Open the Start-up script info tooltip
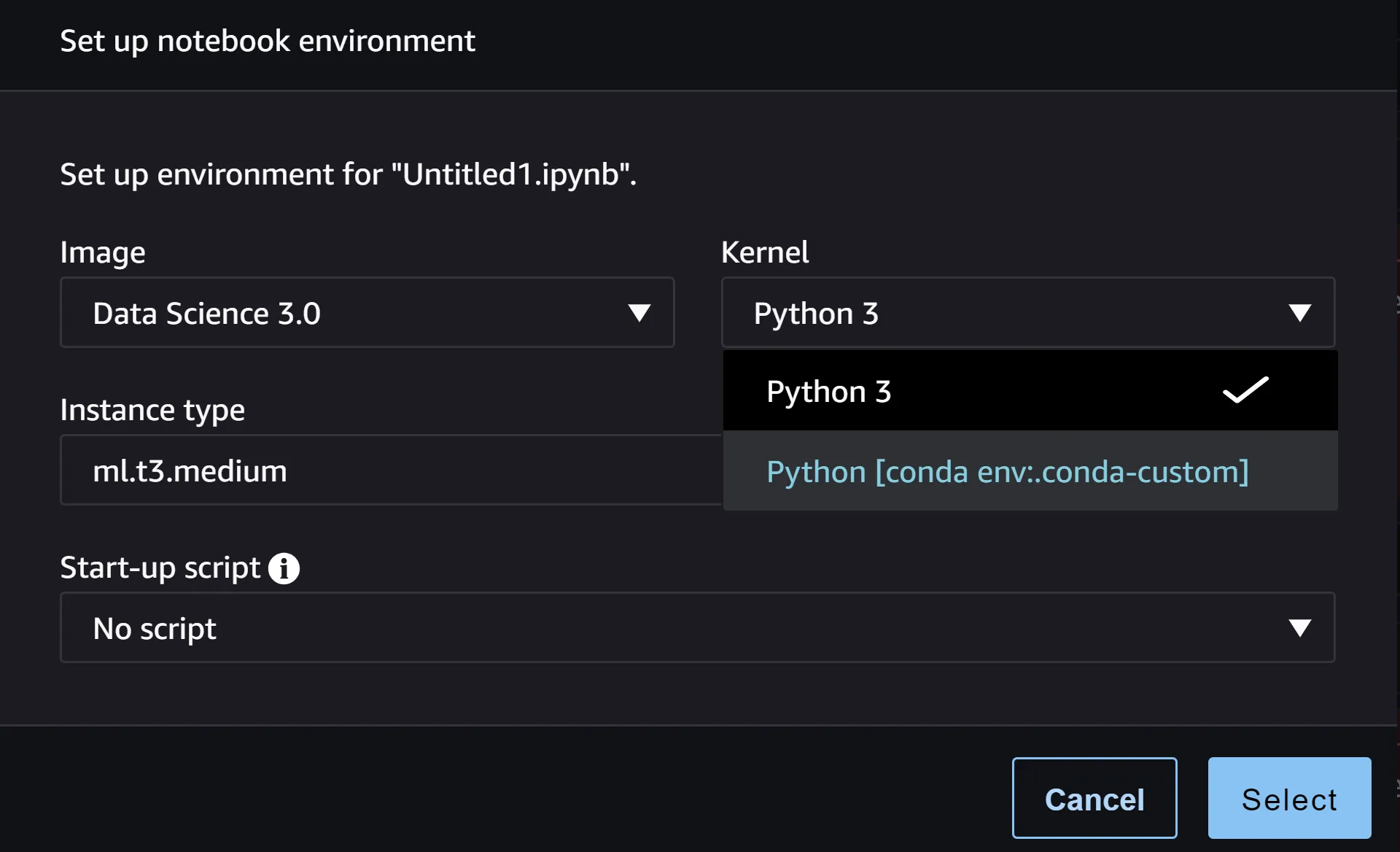 [x=284, y=568]
